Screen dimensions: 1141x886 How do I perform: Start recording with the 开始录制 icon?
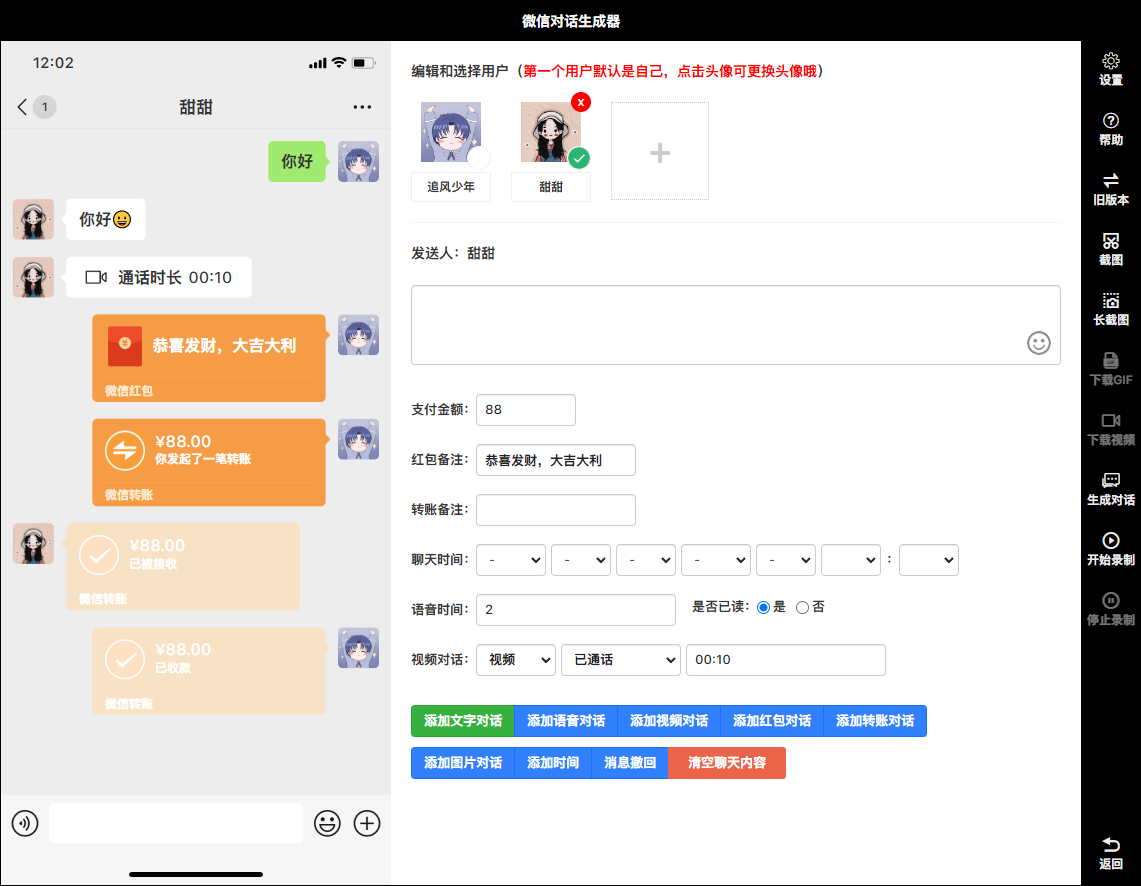1110,542
